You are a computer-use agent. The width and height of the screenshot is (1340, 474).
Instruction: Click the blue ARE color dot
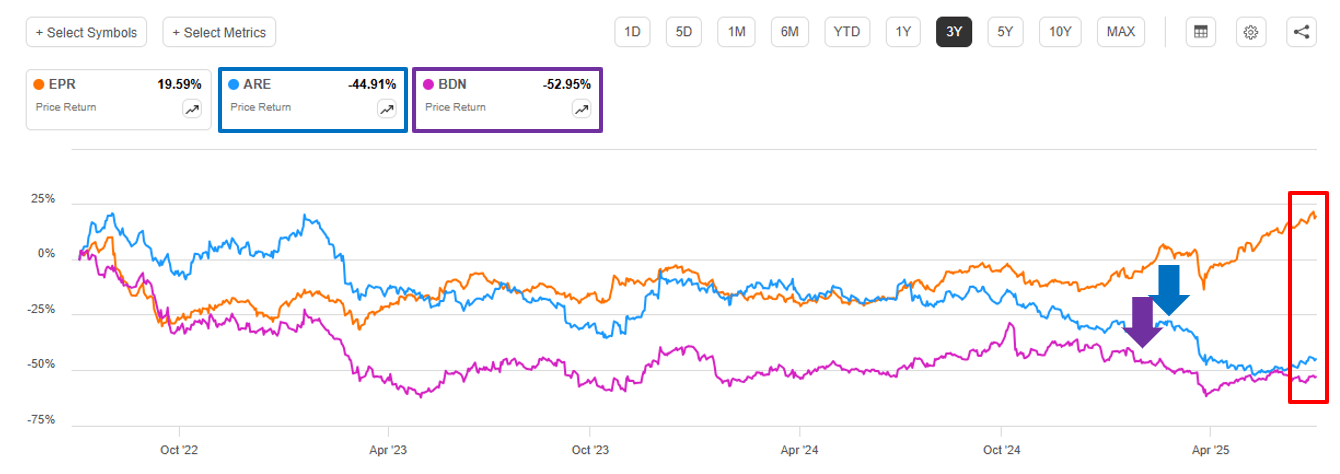234,85
